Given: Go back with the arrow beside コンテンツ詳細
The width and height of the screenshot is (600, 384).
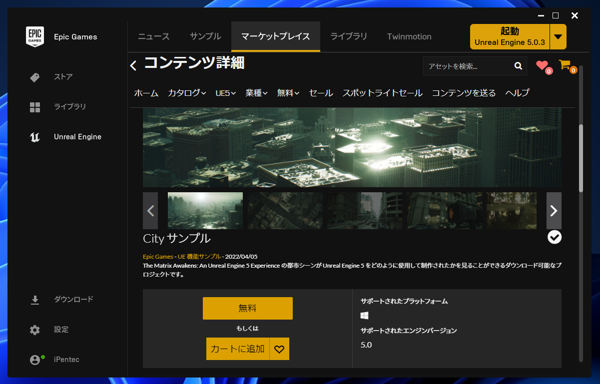Looking at the screenshot, I should [133, 65].
